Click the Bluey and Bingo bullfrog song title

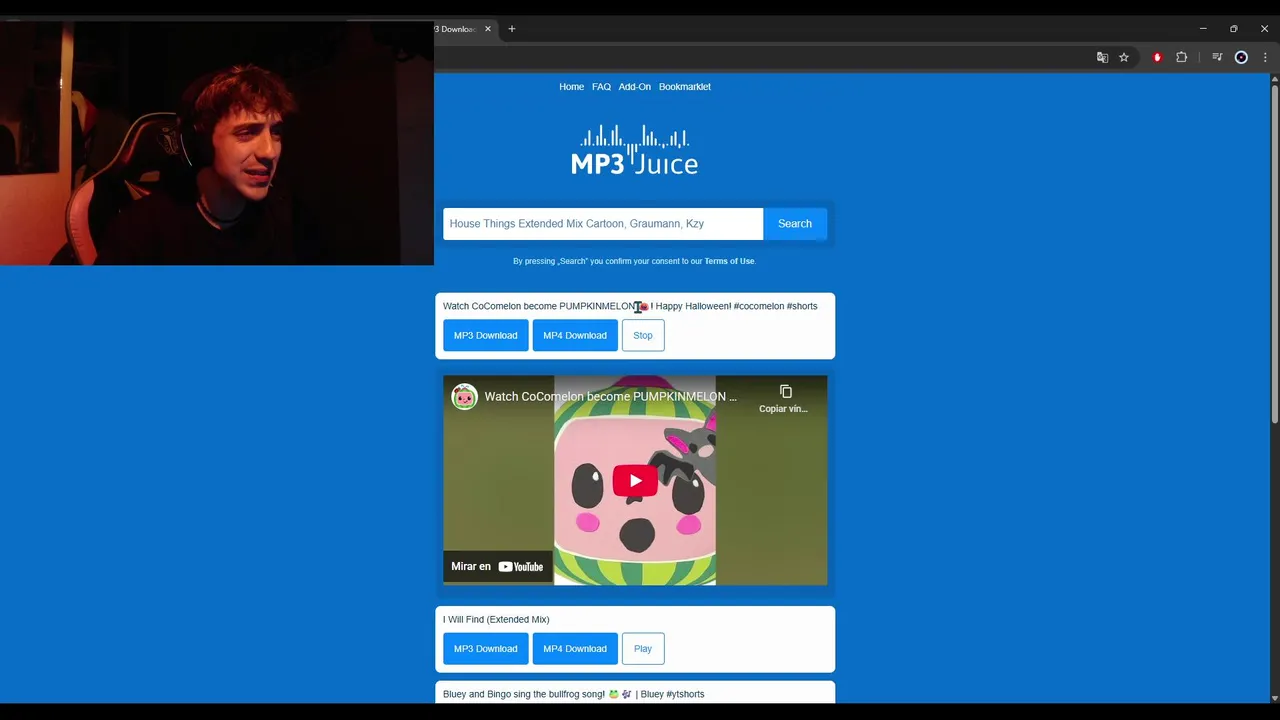point(573,694)
